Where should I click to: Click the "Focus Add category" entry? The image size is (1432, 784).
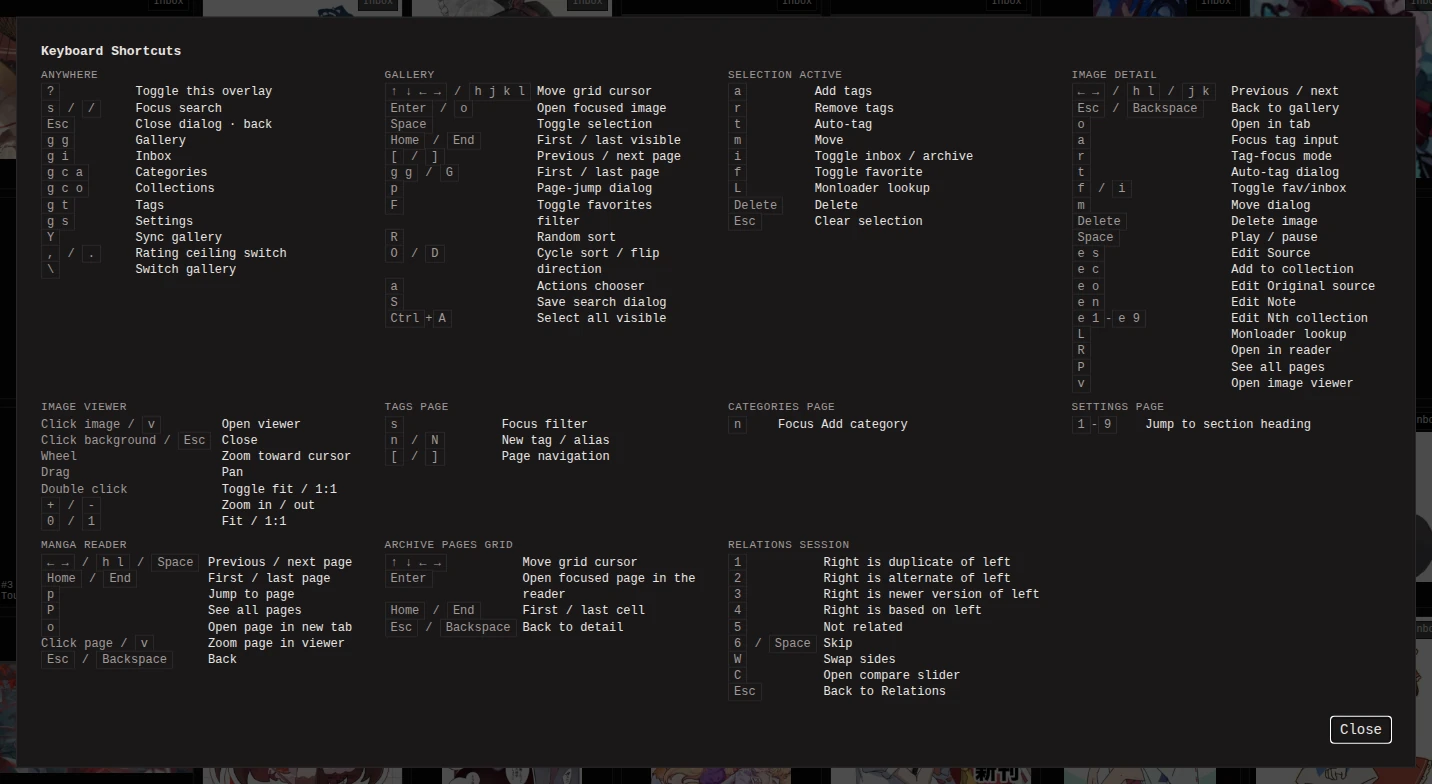point(842,424)
